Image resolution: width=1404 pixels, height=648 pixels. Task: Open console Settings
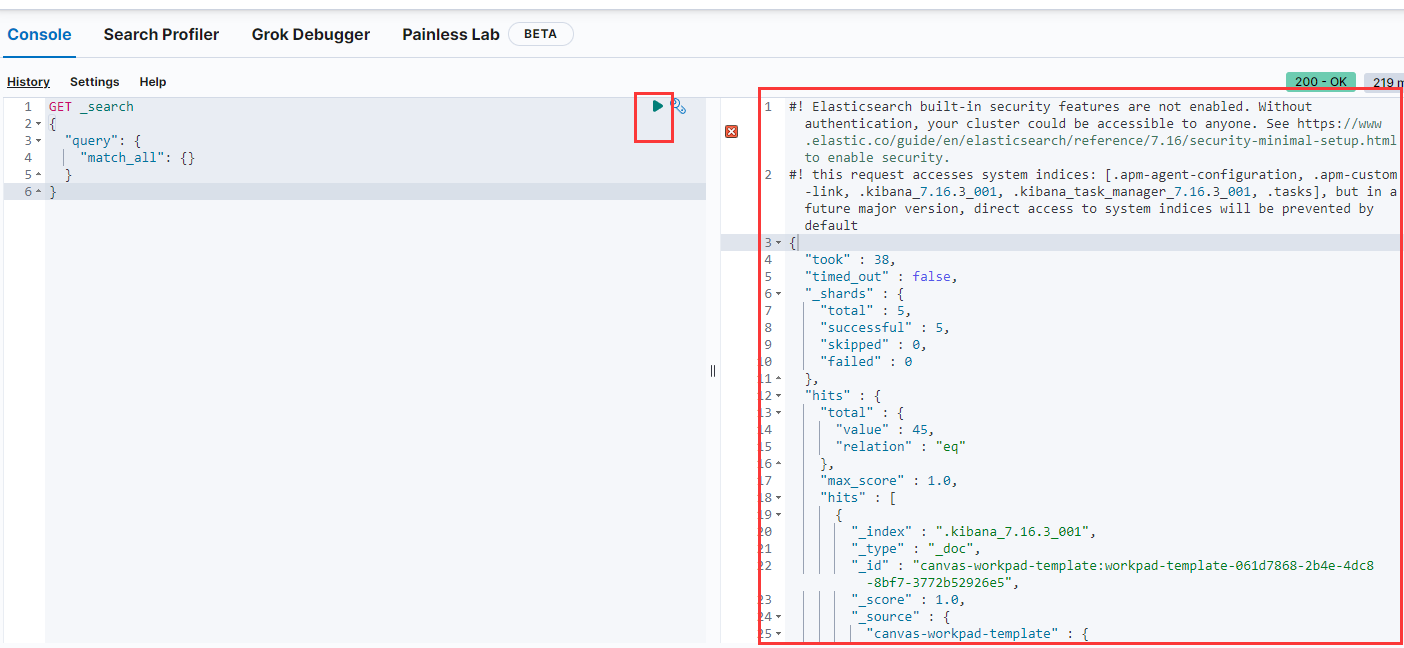94,82
